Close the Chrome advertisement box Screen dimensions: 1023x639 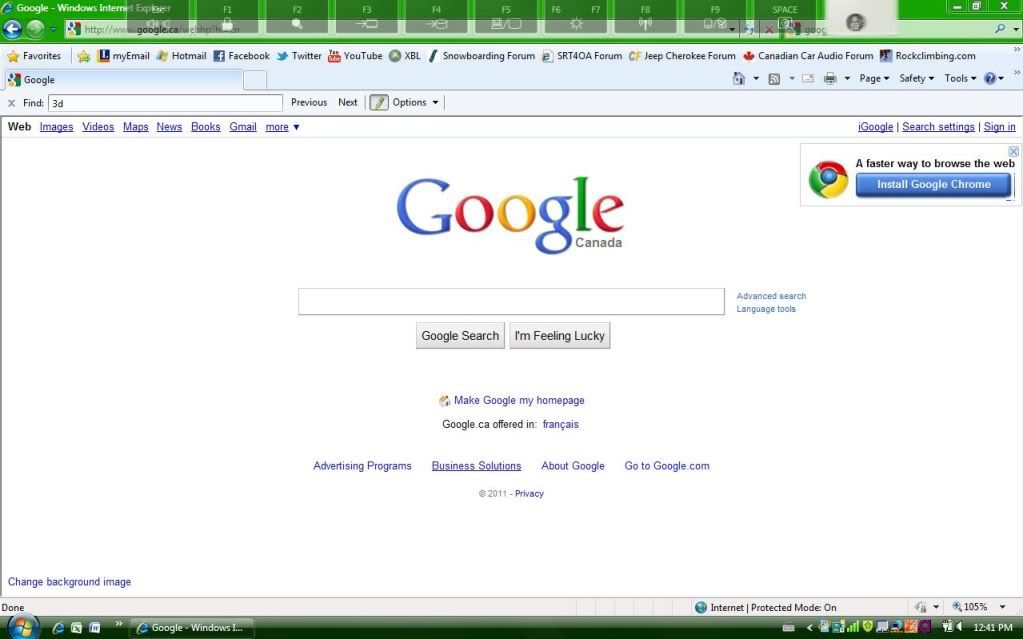(1013, 151)
